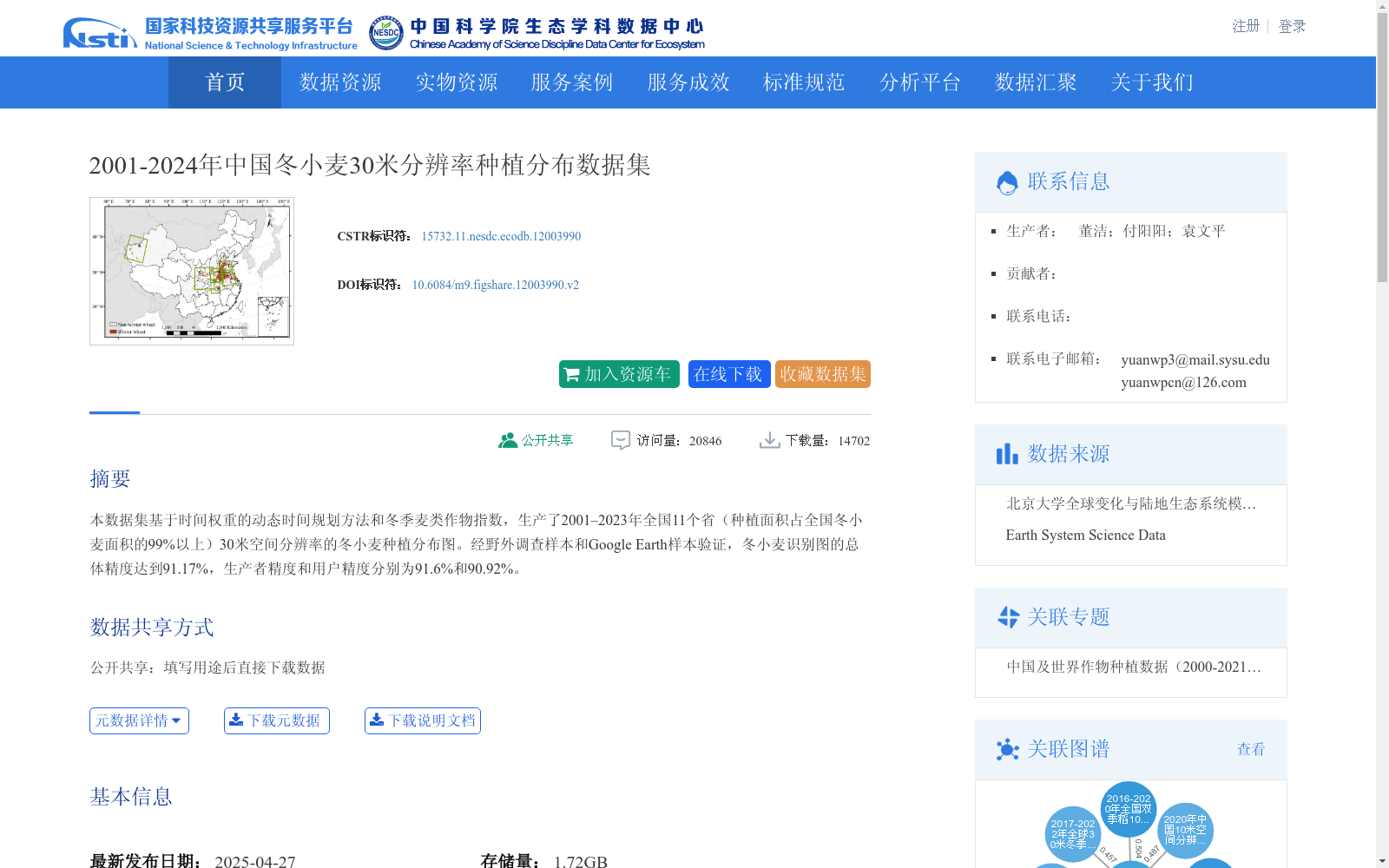Click the download icon in 下载说明文档
This screenshot has width=1389, height=868.
377,720
